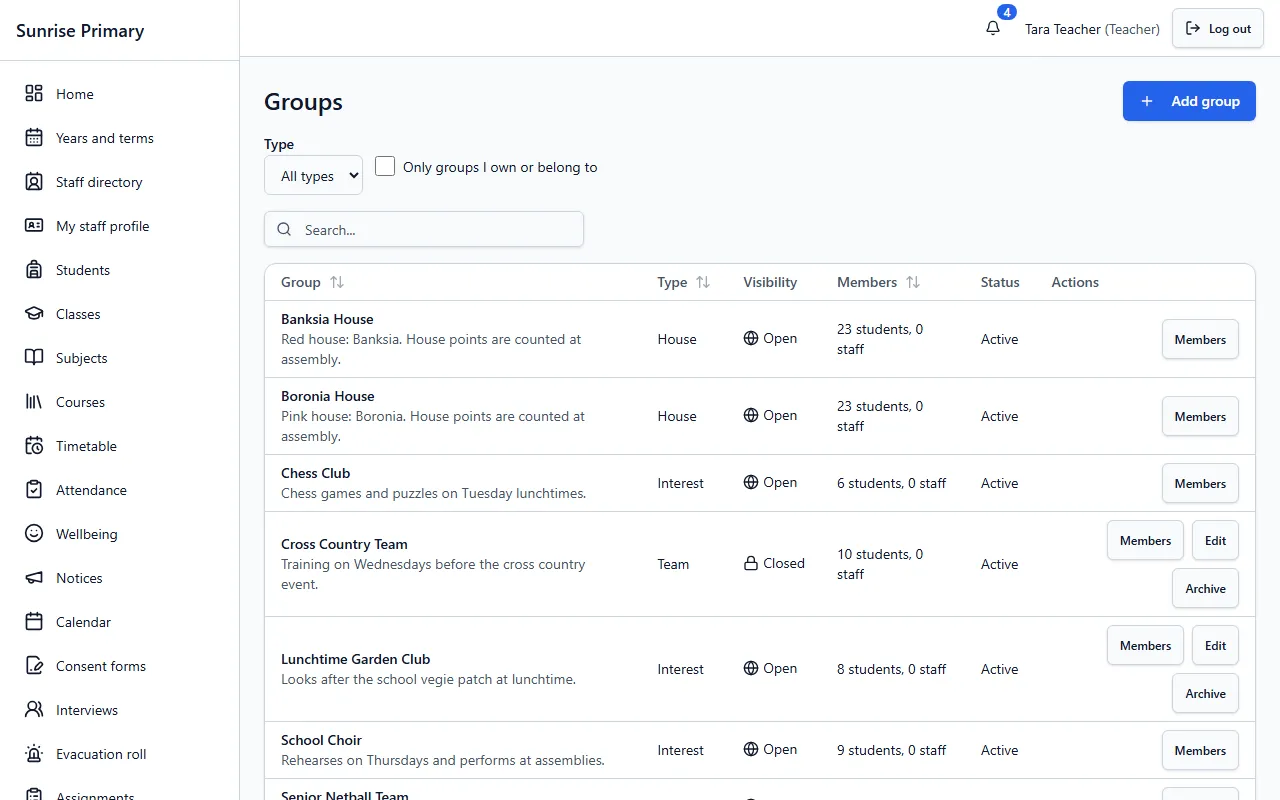
Task: Sort by Members column arrows icon
Action: pyautogui.click(x=913, y=283)
